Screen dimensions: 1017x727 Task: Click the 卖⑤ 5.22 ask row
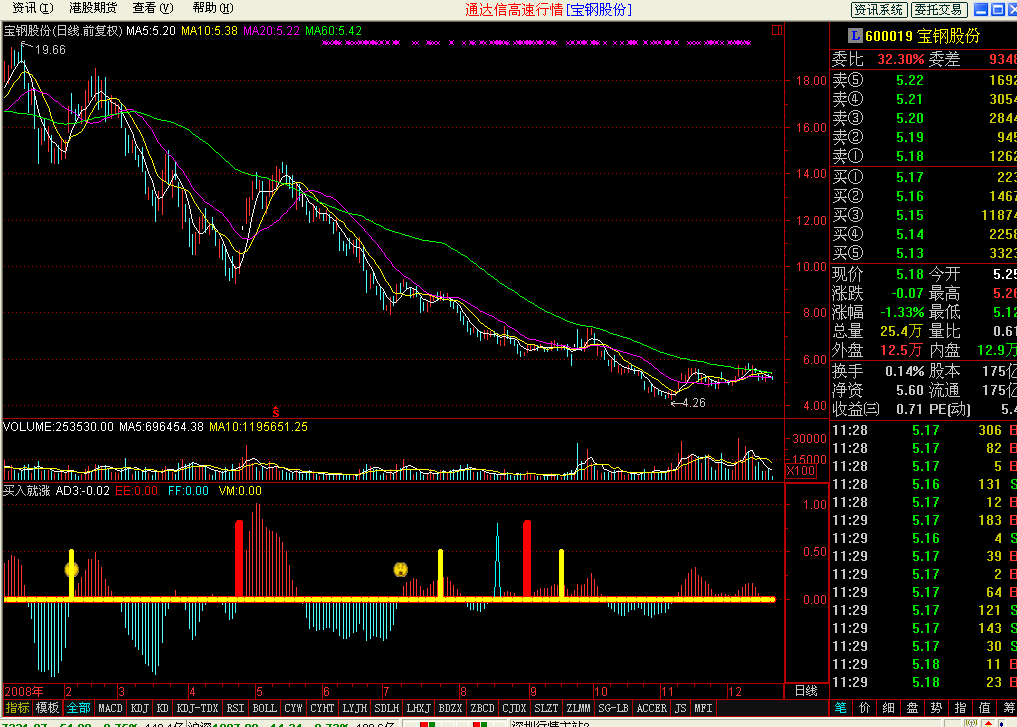coord(924,80)
